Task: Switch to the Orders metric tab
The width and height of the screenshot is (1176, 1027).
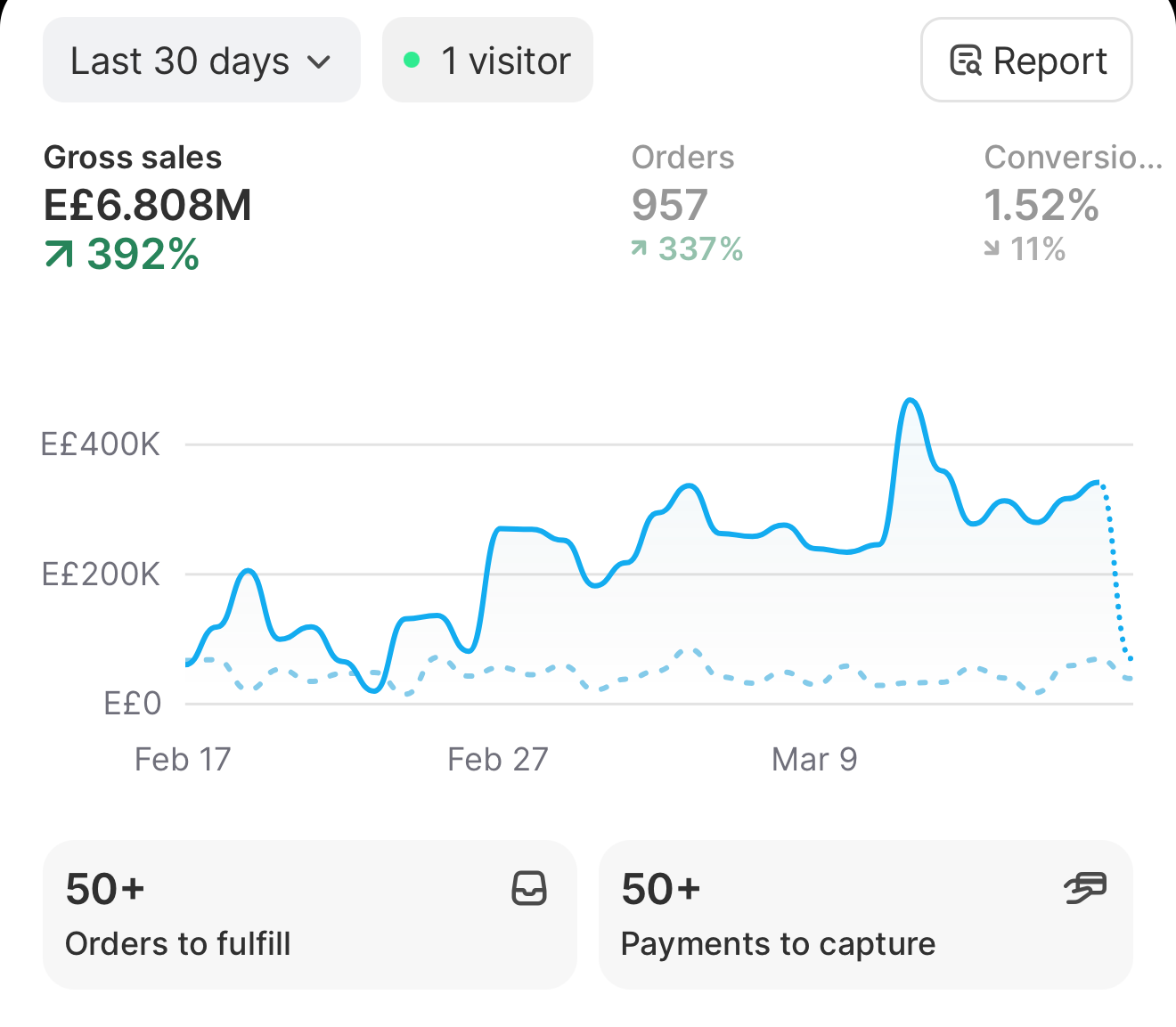Action: (687, 204)
